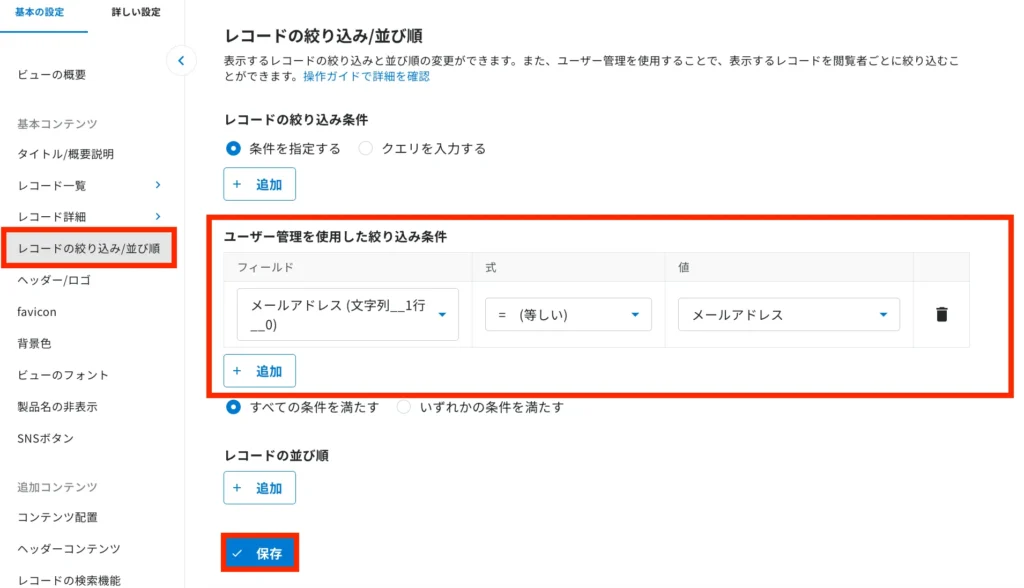Viewport: 1024px width, 588px height.
Task: Switch to the 基本の設定 tab
Action: click(x=39, y=12)
